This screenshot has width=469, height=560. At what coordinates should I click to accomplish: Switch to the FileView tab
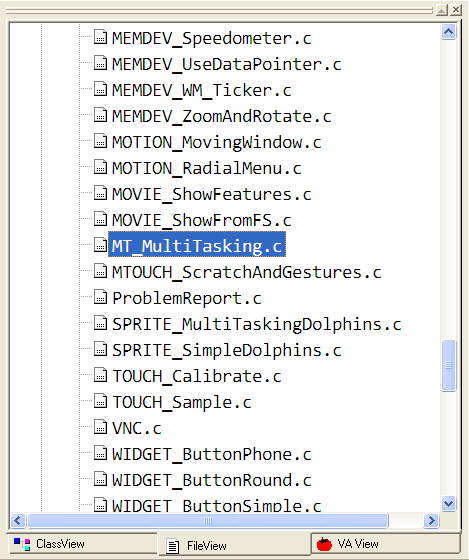pos(234,545)
